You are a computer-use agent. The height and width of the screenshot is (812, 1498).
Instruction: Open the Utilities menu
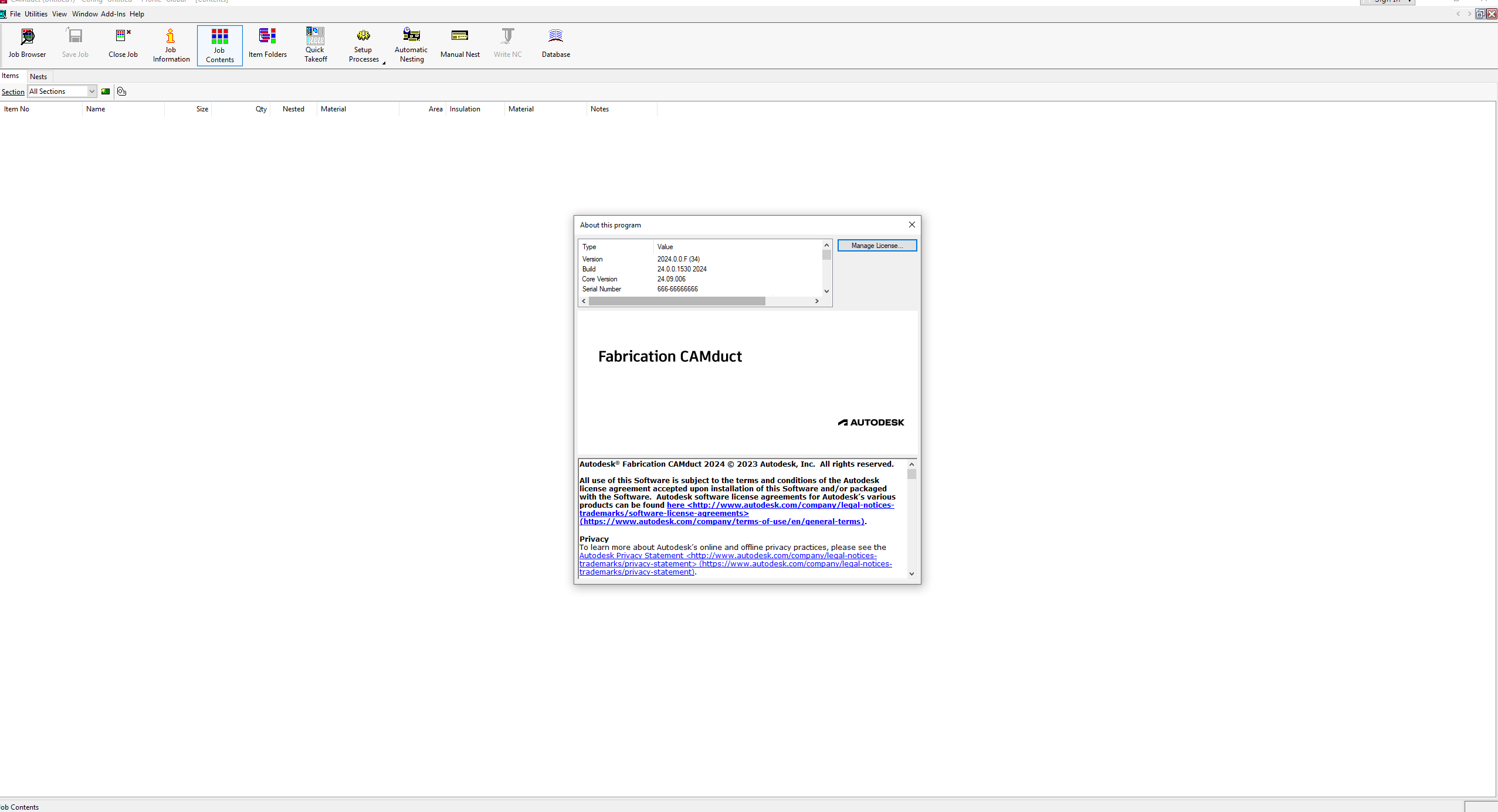[36, 14]
